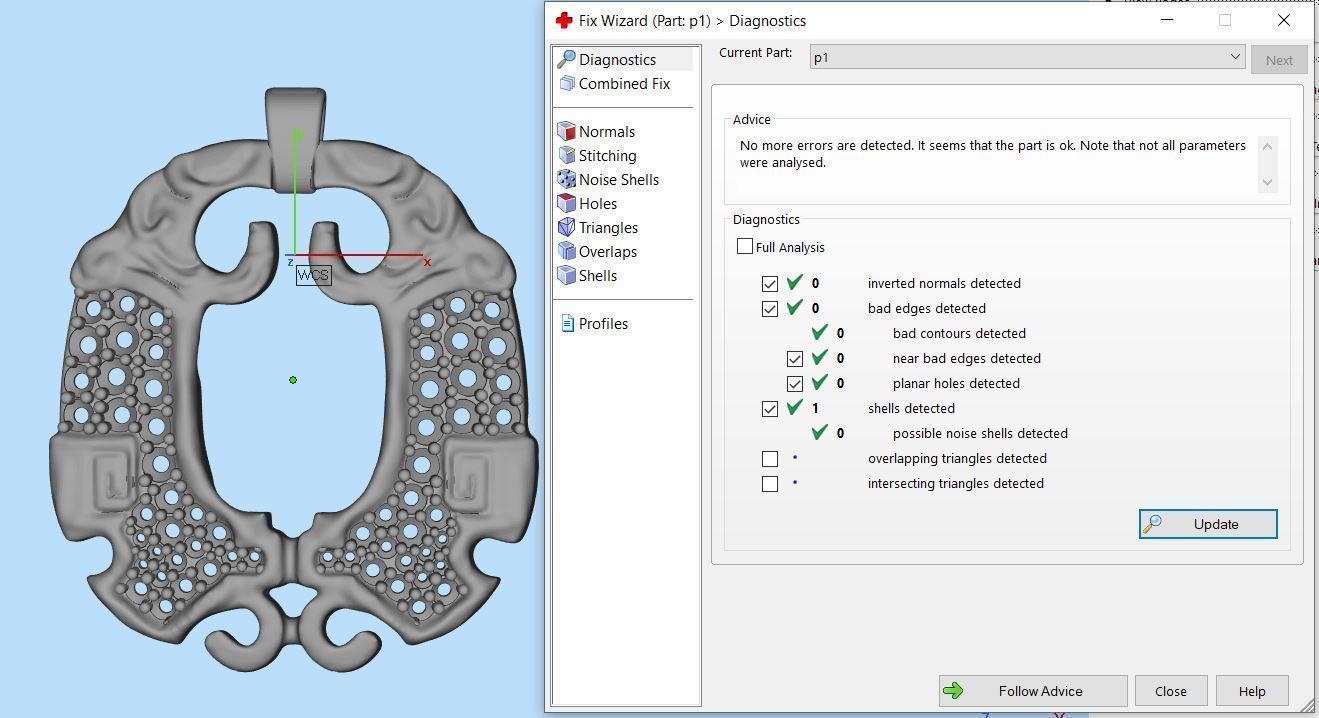
Task: Open the Help button
Action: [1251, 691]
